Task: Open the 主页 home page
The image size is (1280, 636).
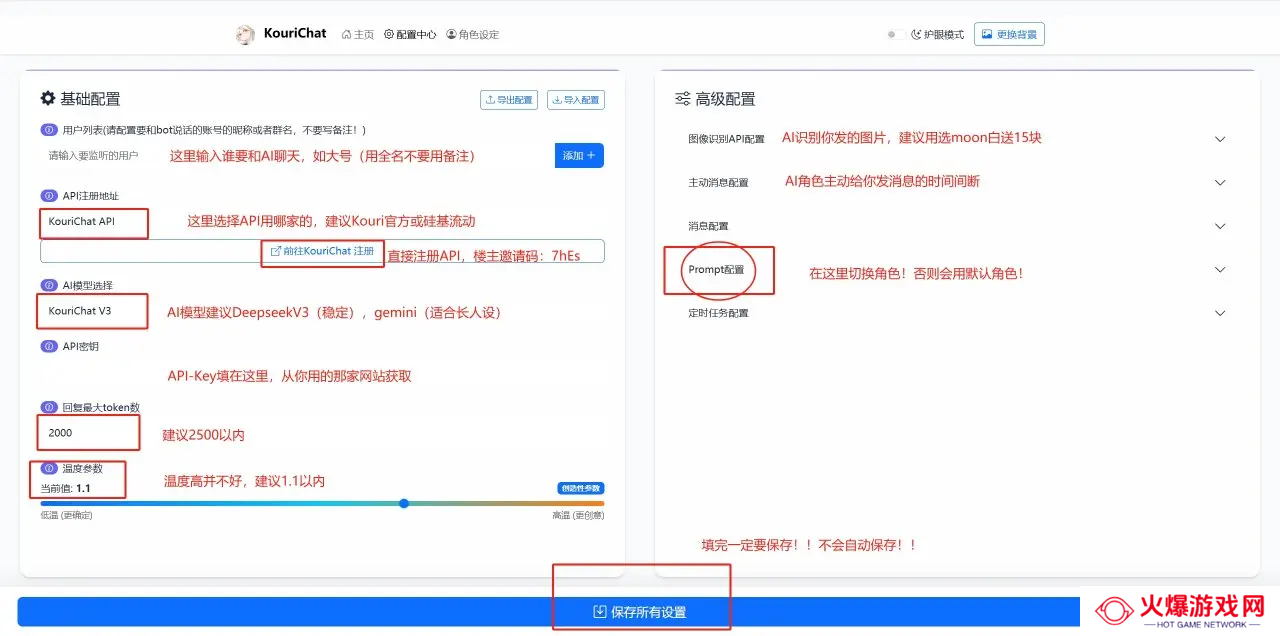Action: point(357,34)
